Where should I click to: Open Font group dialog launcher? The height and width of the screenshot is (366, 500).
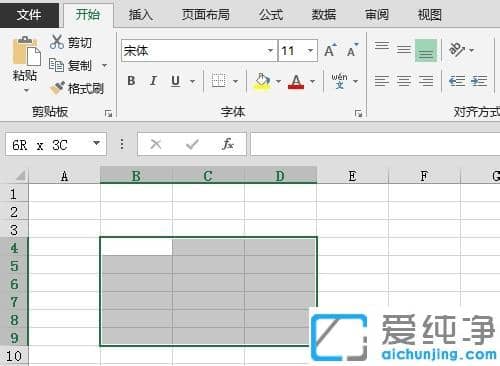pos(358,113)
